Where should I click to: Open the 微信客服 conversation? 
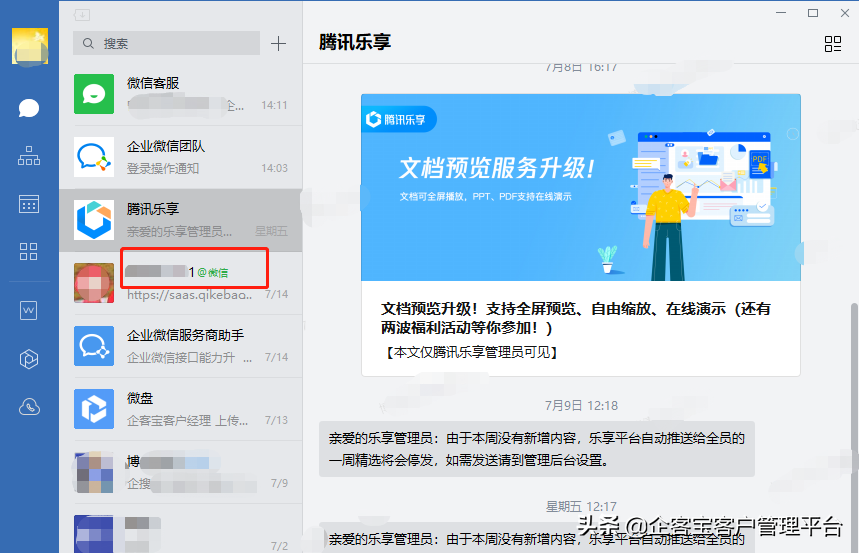coord(181,94)
